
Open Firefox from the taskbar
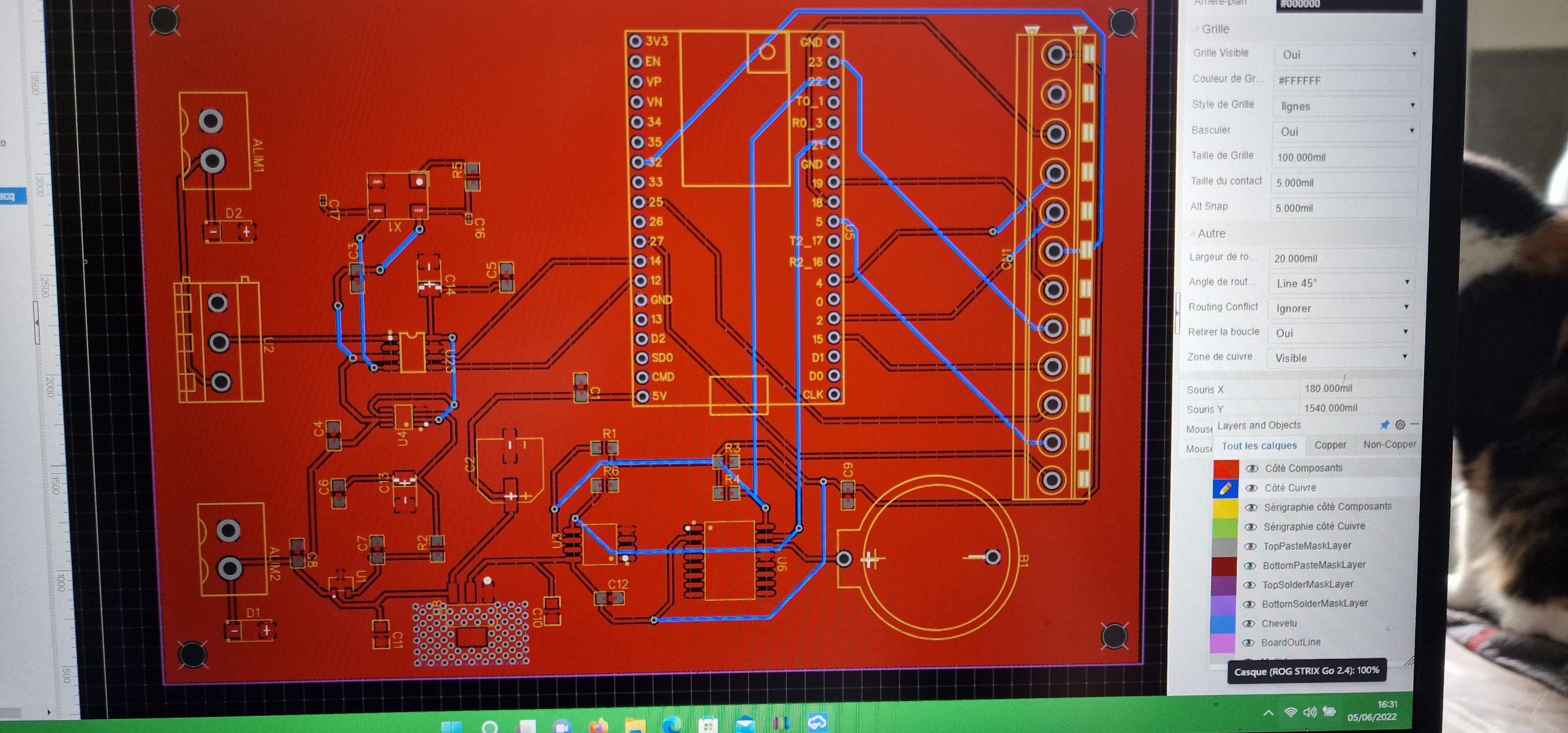click(x=598, y=727)
